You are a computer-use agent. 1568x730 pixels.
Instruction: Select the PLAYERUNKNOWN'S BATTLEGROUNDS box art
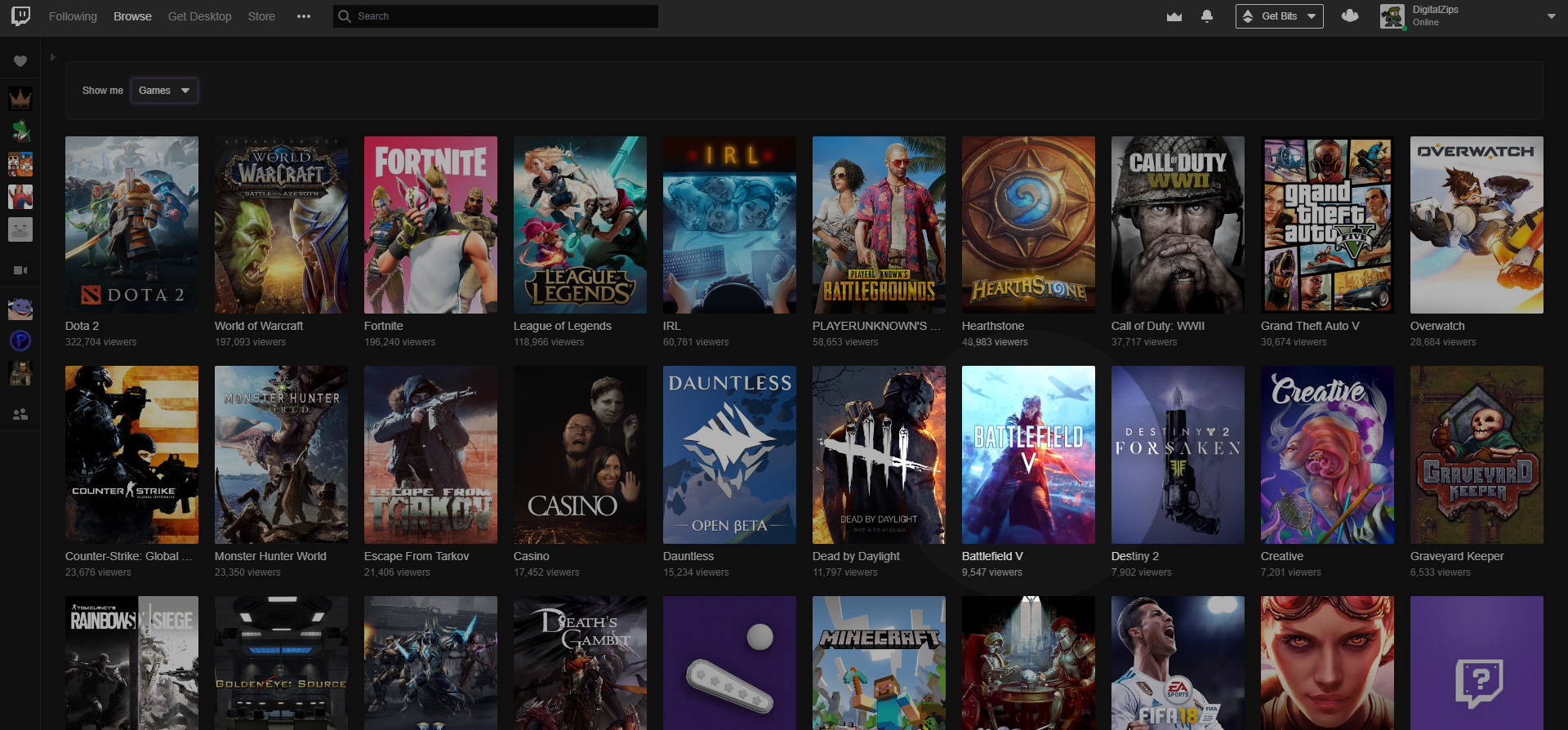coord(879,225)
